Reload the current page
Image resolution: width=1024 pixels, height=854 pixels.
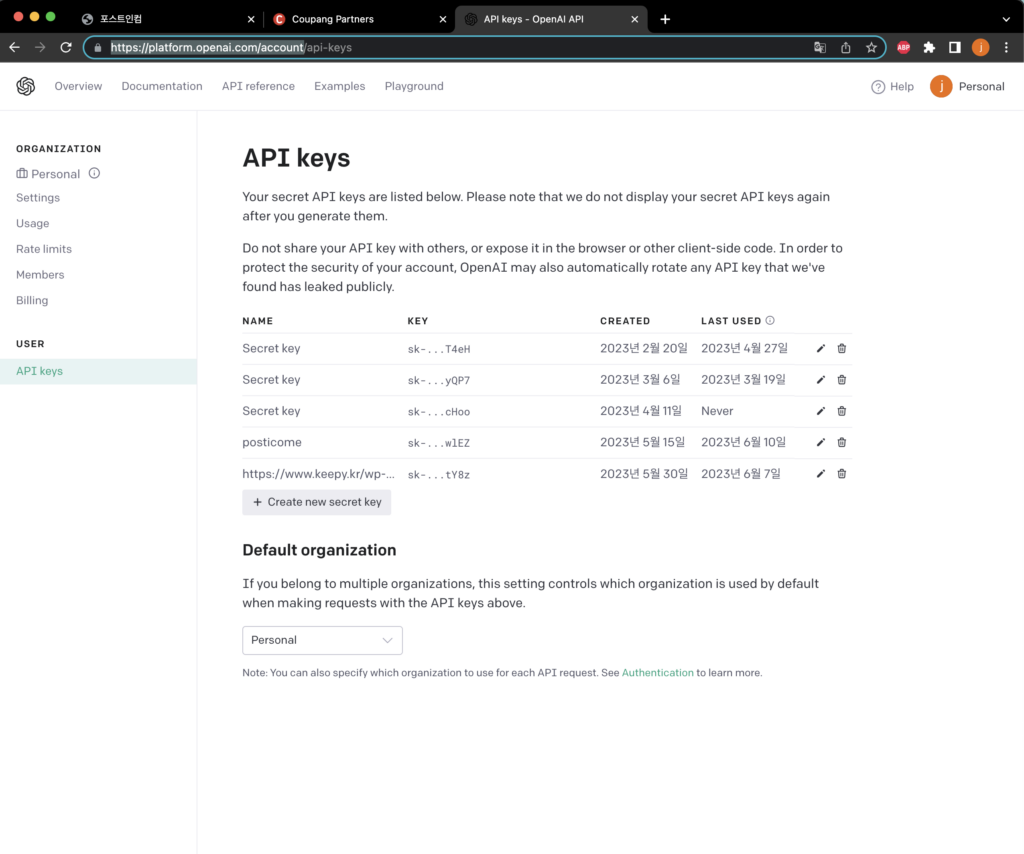pos(66,48)
